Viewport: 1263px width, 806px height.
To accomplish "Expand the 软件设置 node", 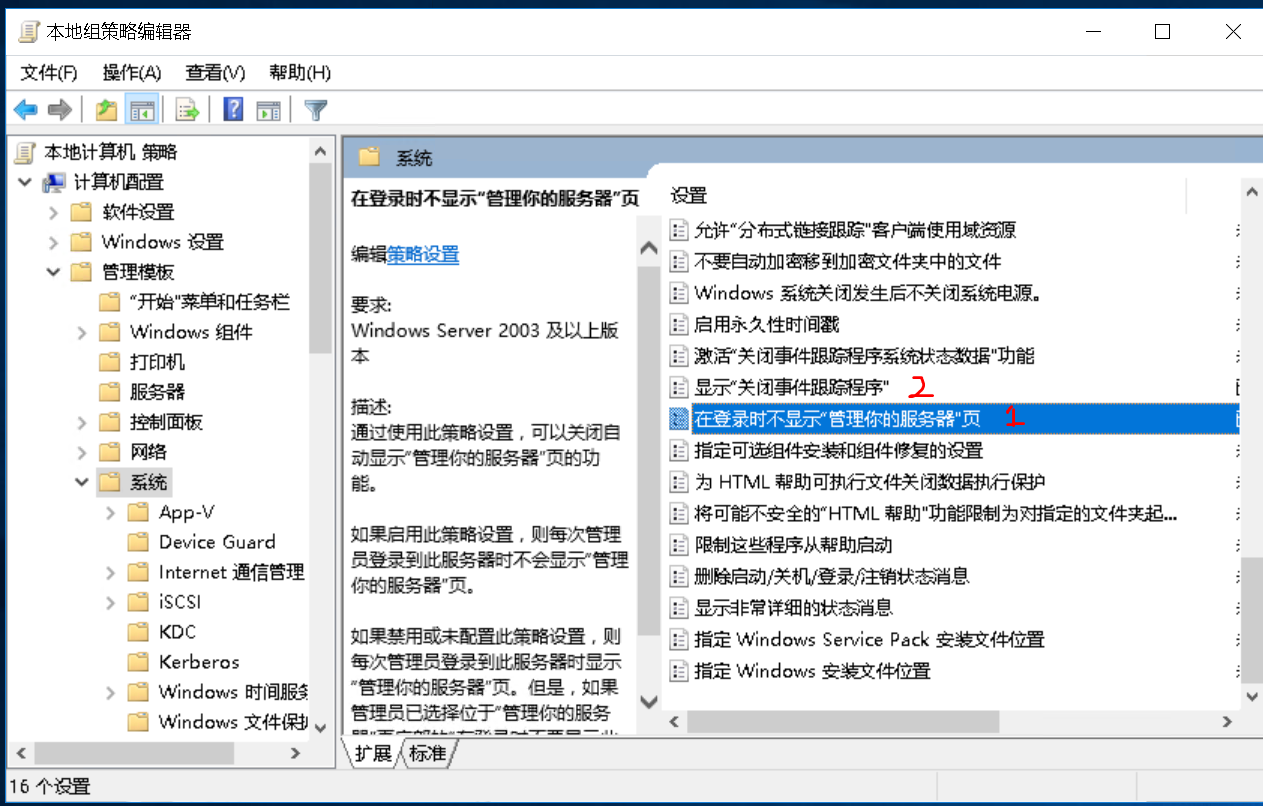I will click(54, 212).
